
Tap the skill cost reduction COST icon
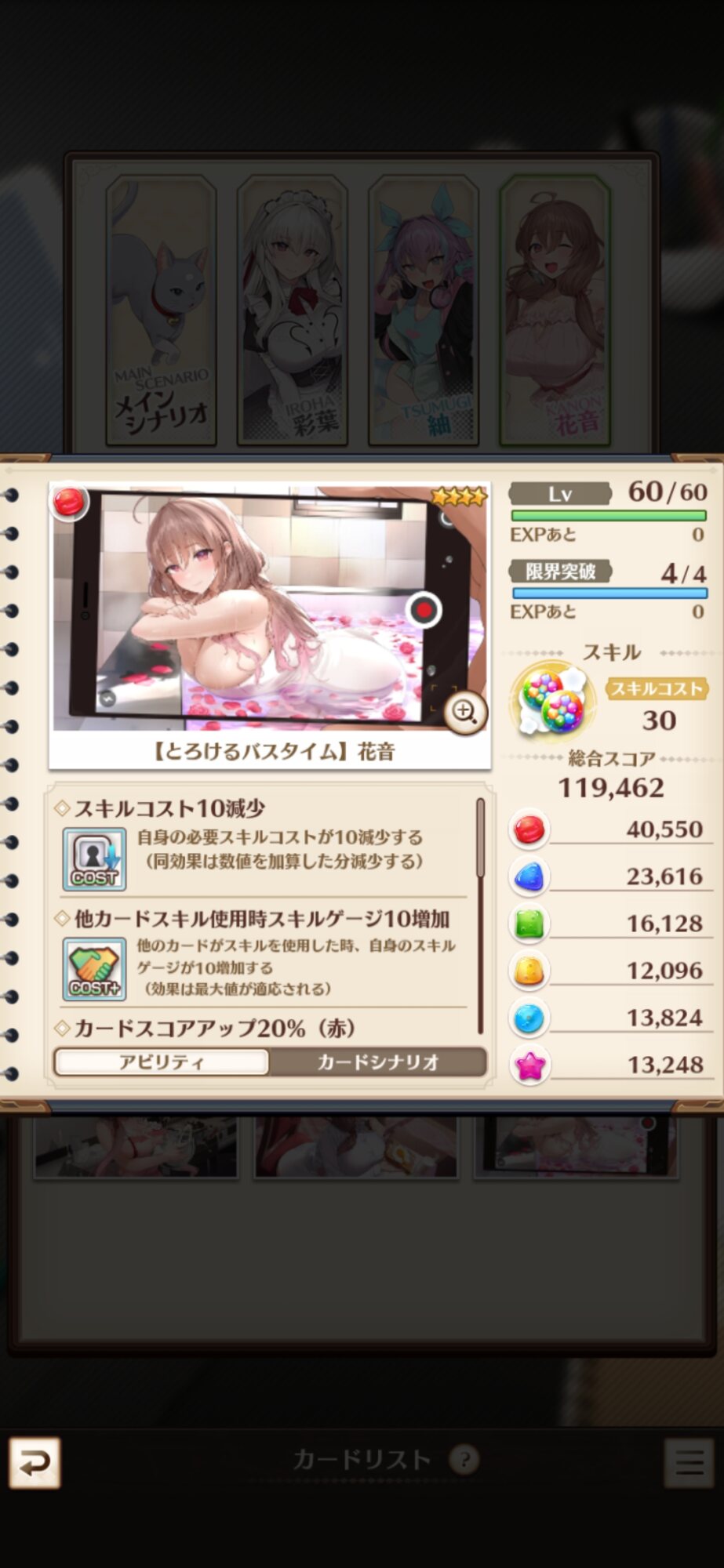[94, 859]
